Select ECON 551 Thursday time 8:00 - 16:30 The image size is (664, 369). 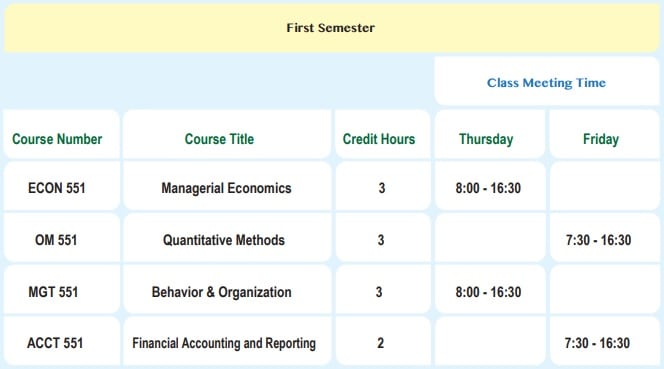tap(488, 188)
